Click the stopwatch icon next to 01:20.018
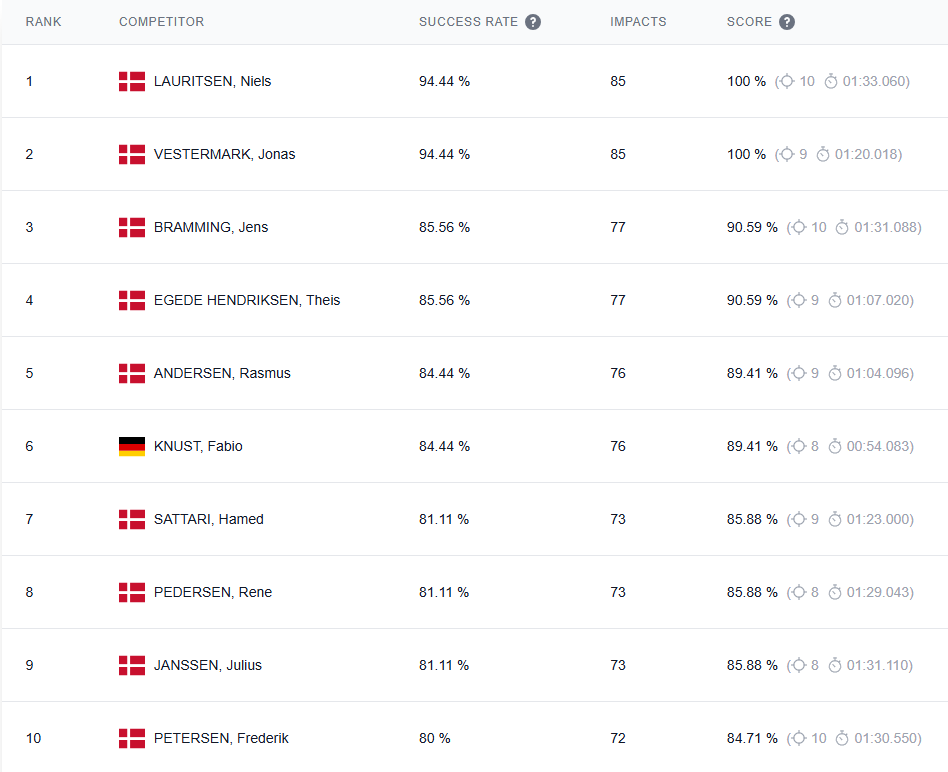This screenshot has height=772, width=948. pyautogui.click(x=823, y=155)
